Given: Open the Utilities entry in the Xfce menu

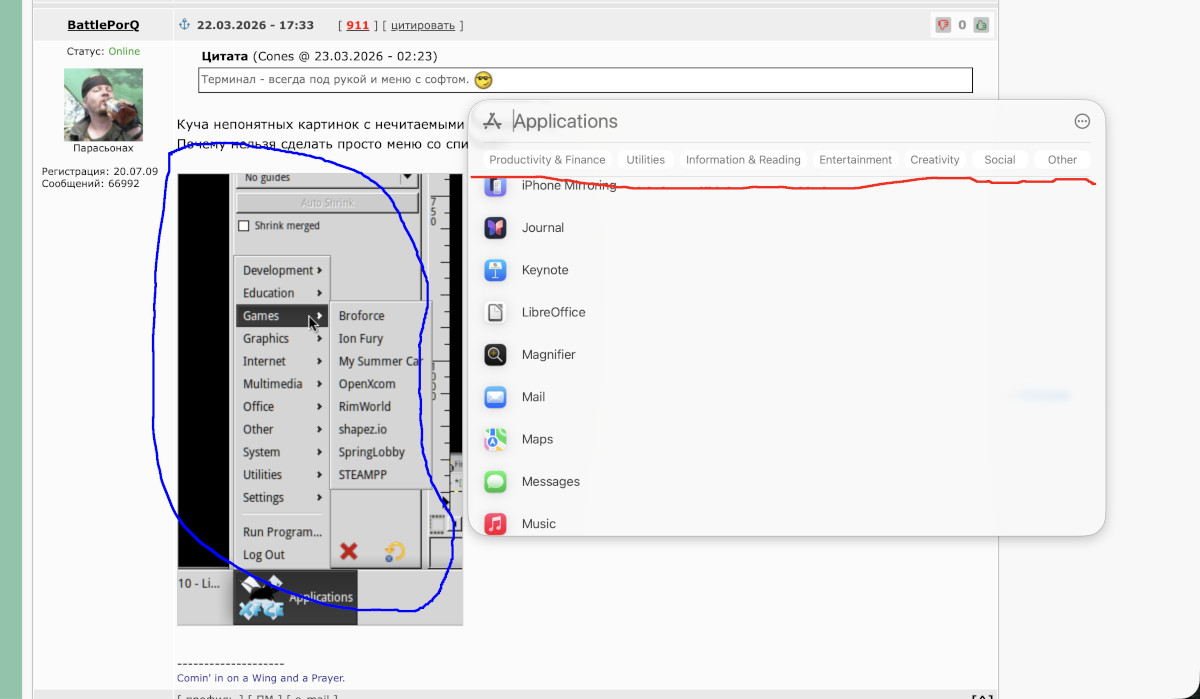Looking at the screenshot, I should coord(283,474).
